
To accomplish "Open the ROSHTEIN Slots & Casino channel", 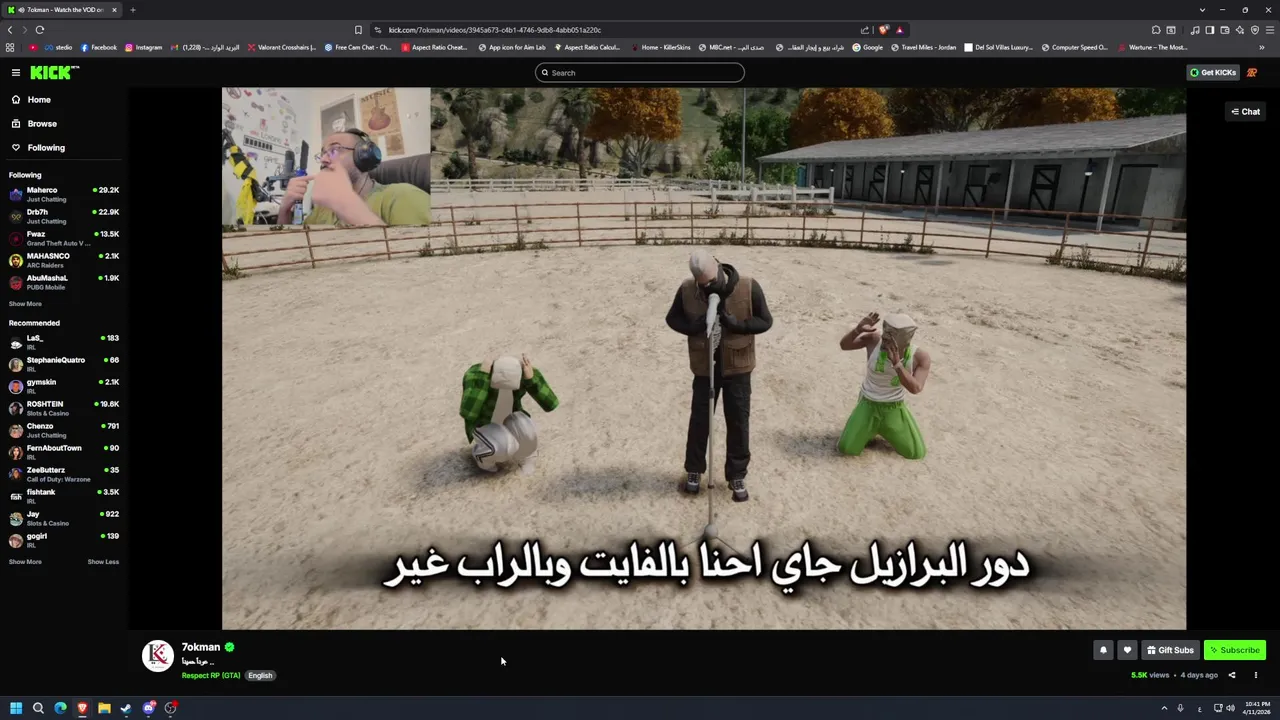I will 64,408.
